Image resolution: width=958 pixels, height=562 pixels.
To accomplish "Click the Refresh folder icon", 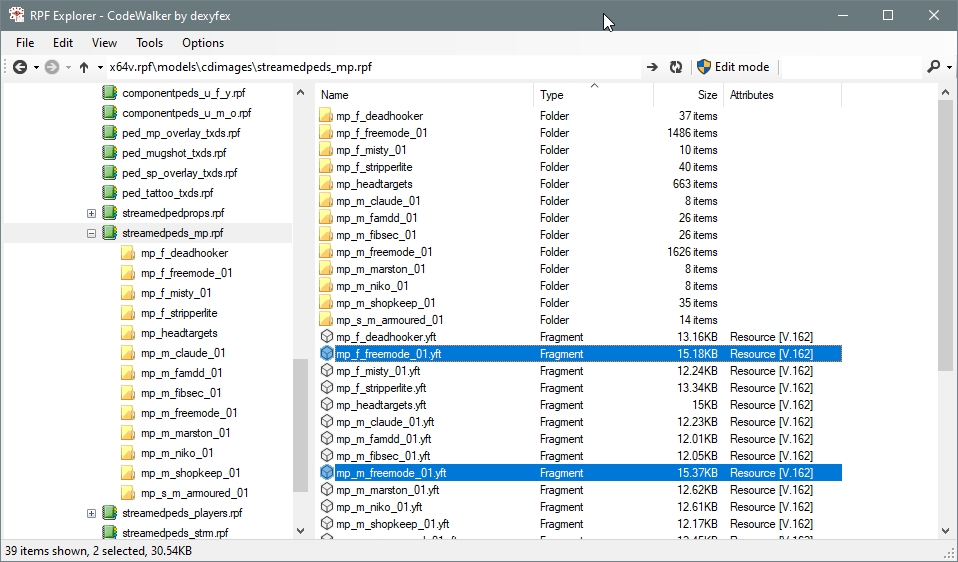I will tap(676, 67).
